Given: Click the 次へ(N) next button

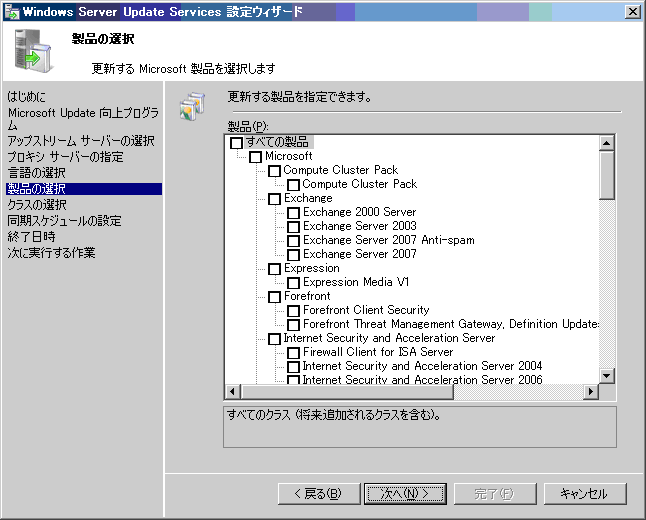Looking at the screenshot, I should 405,494.
